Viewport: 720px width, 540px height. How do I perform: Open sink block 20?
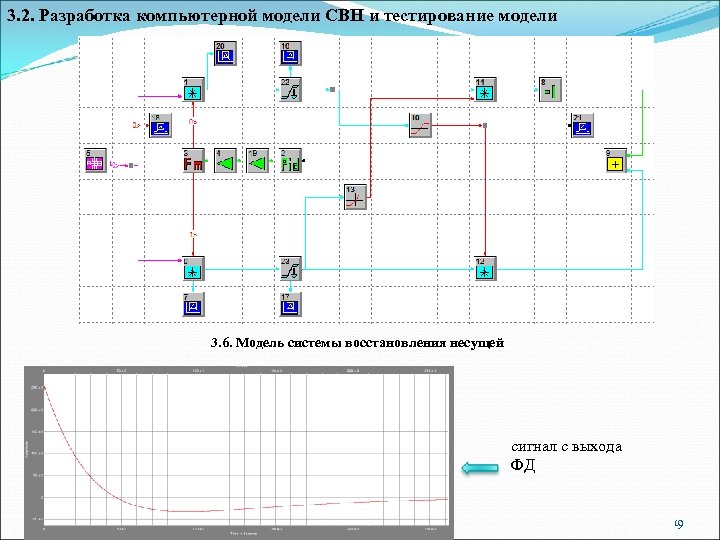225,53
